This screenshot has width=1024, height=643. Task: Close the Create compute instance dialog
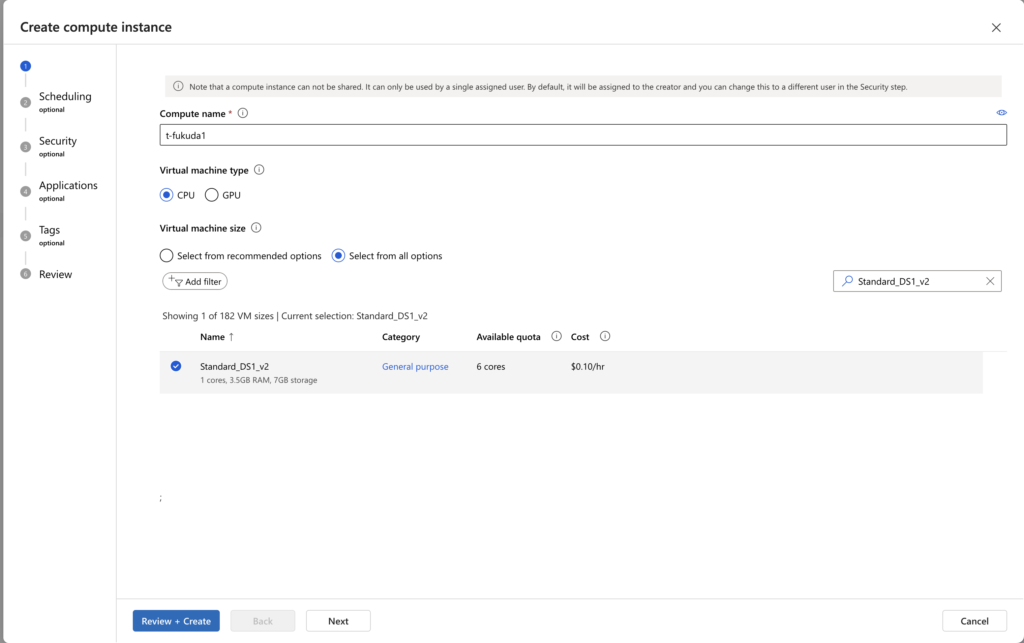coord(996,28)
